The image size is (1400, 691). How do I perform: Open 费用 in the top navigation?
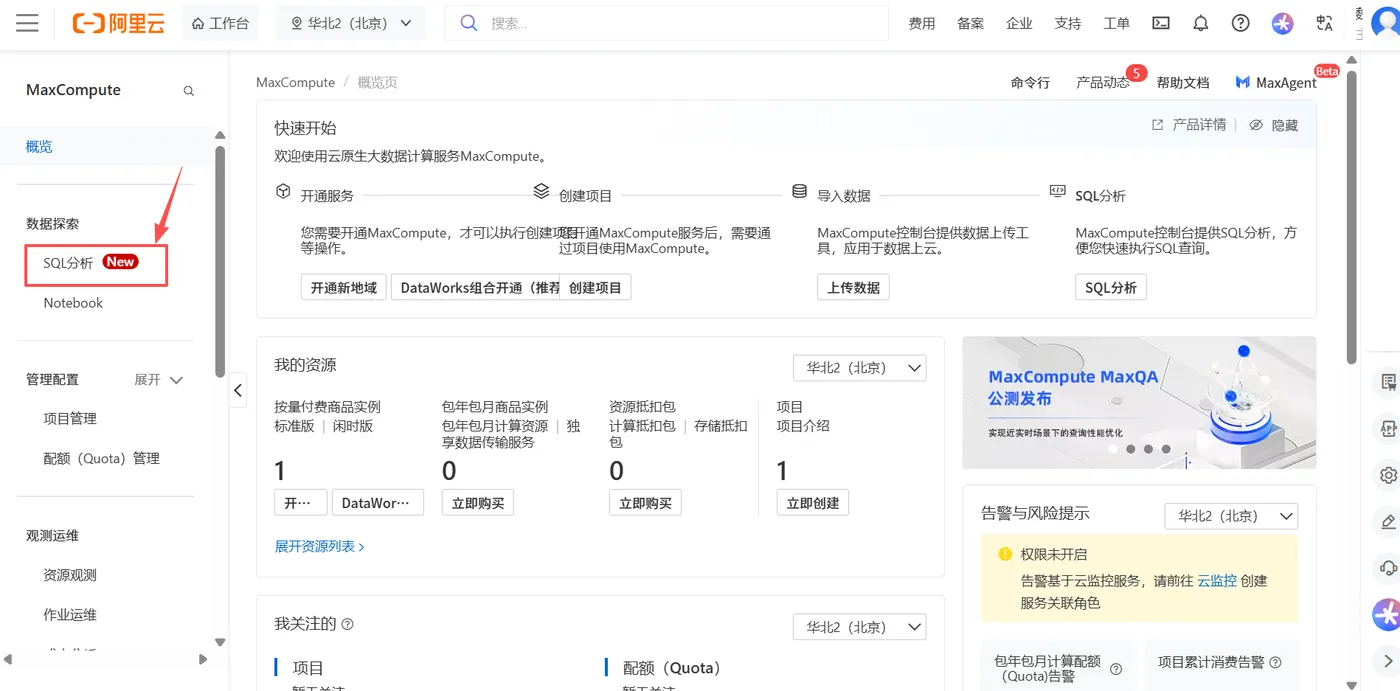[x=921, y=23]
